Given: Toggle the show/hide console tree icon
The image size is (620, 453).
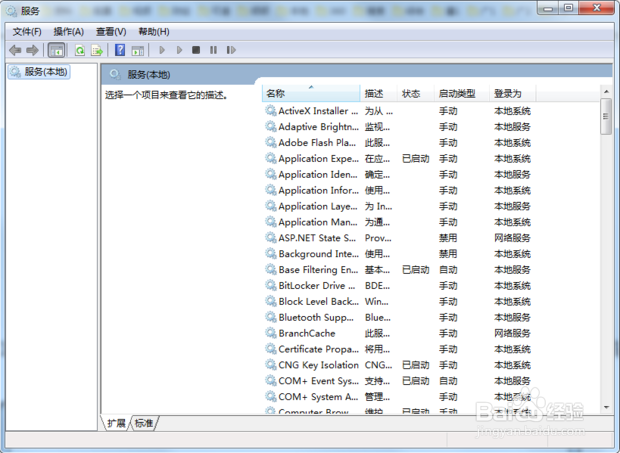Looking at the screenshot, I should [56, 50].
